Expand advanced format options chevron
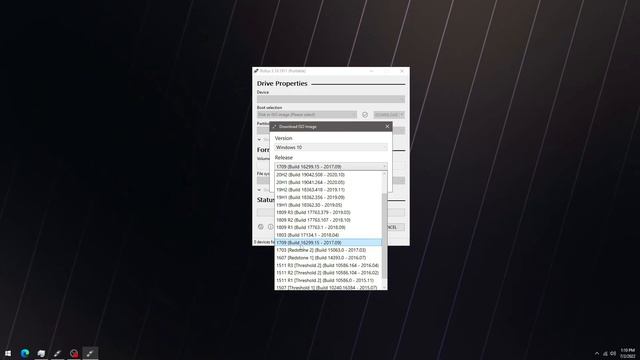The image size is (640, 360). (259, 190)
